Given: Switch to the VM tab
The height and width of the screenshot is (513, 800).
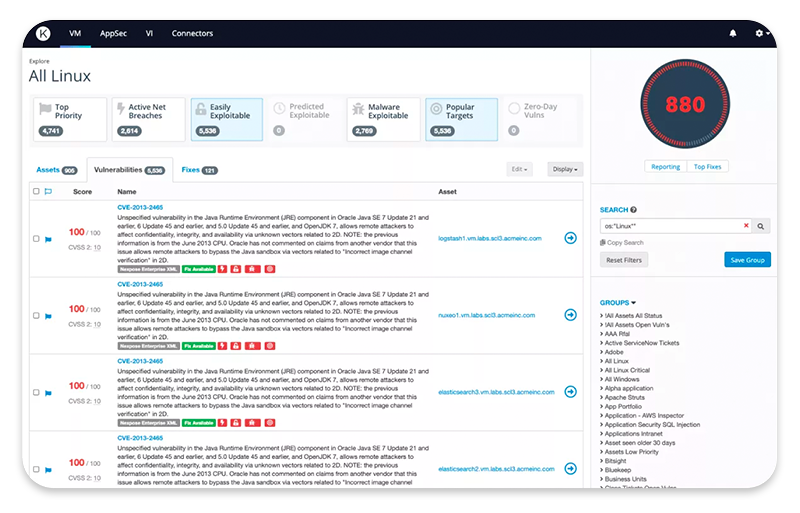Looking at the screenshot, I should (x=75, y=33).
